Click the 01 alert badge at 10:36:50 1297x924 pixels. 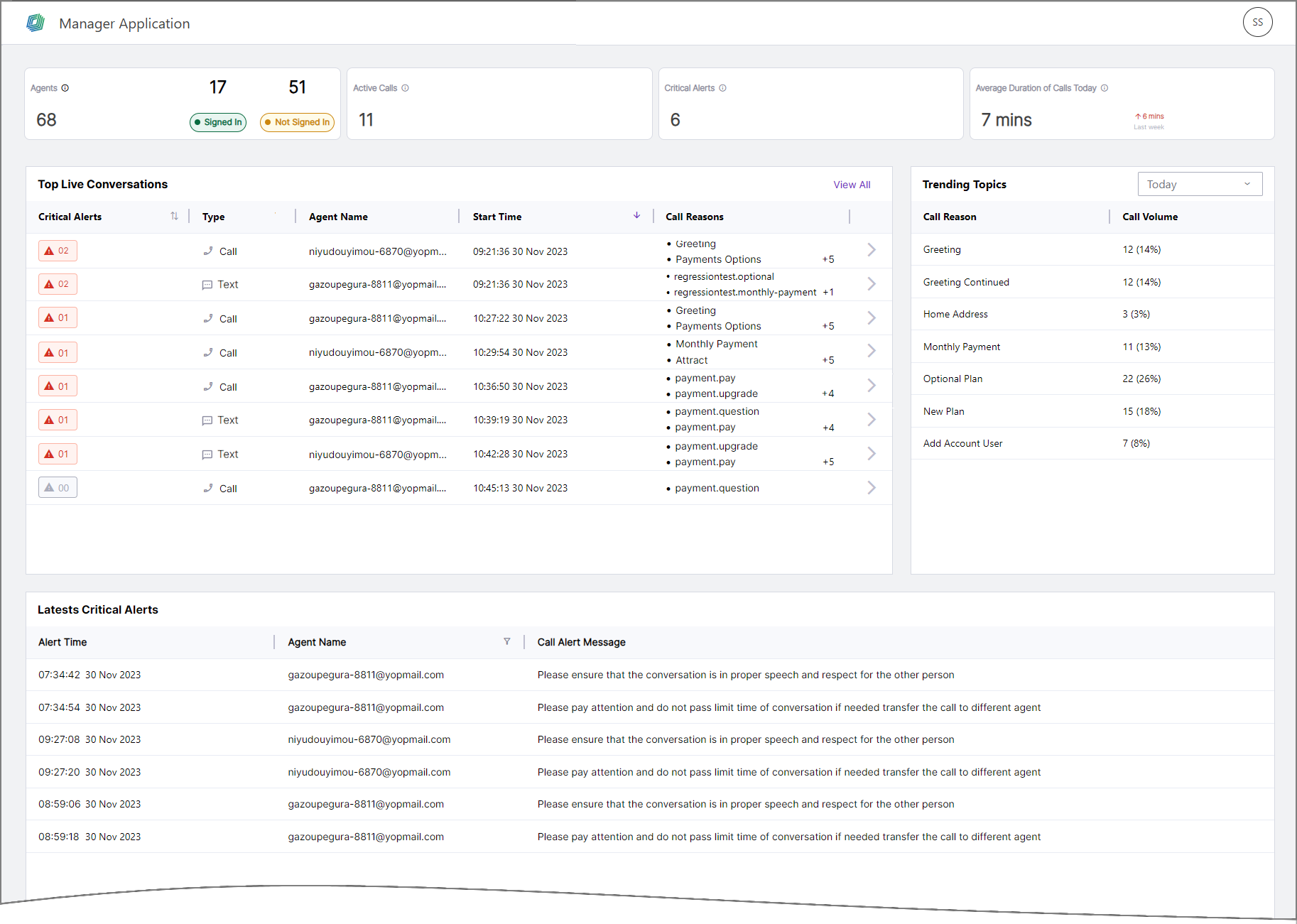58,386
